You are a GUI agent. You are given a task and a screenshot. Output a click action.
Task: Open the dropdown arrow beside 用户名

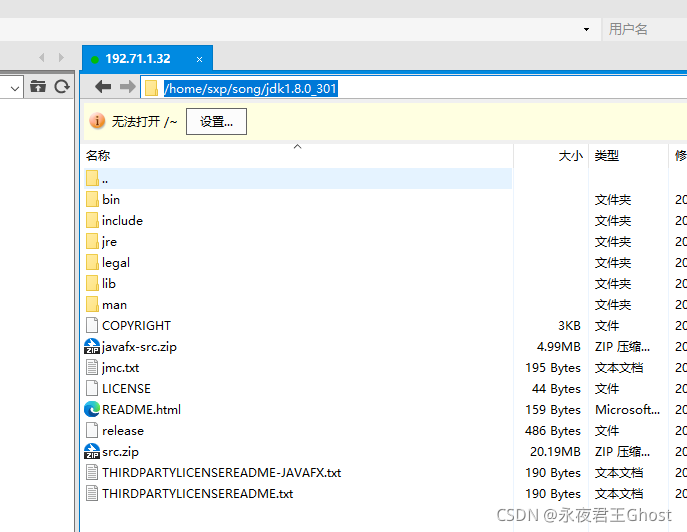[x=586, y=29]
